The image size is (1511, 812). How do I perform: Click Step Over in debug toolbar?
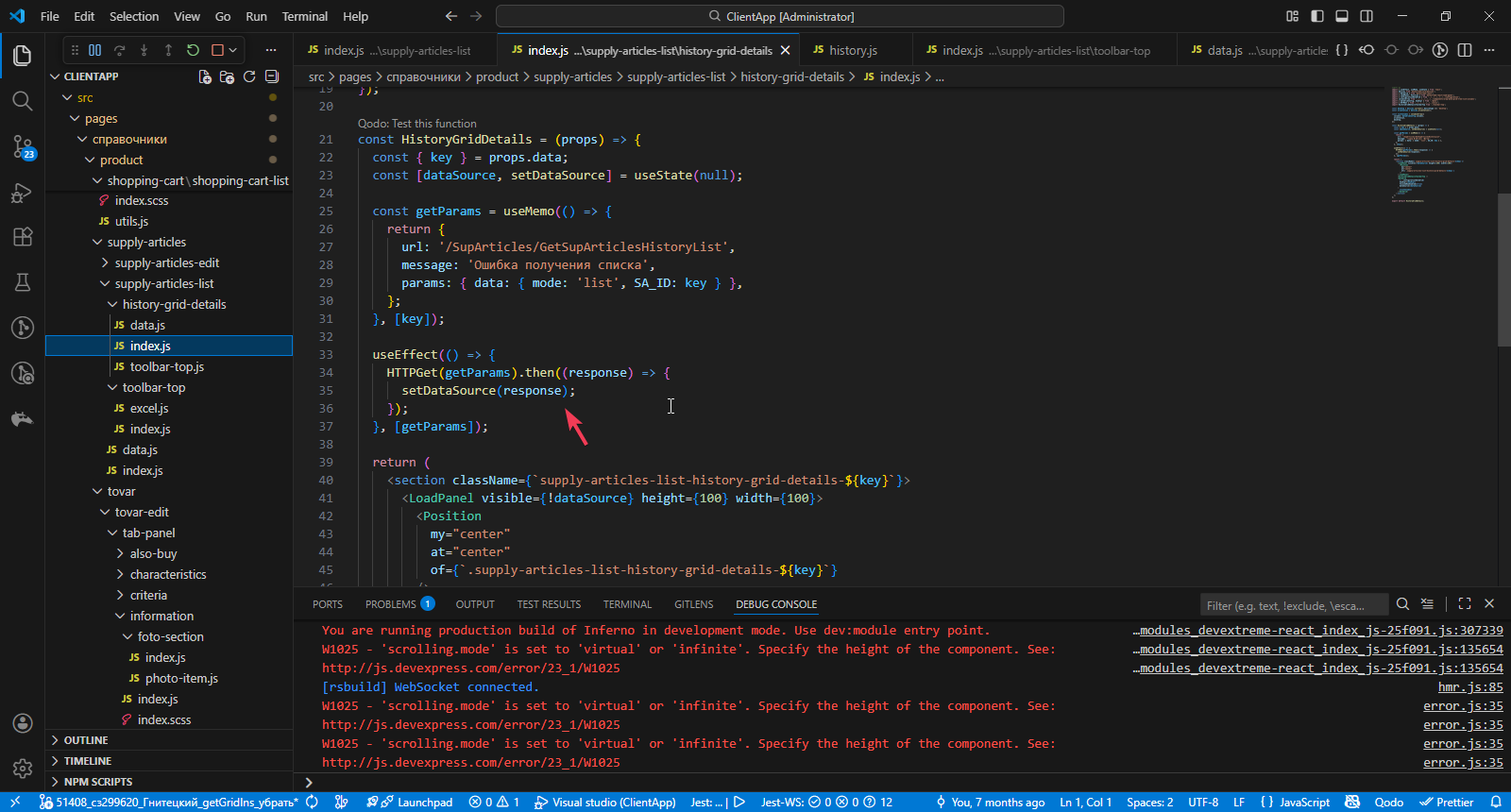click(120, 50)
